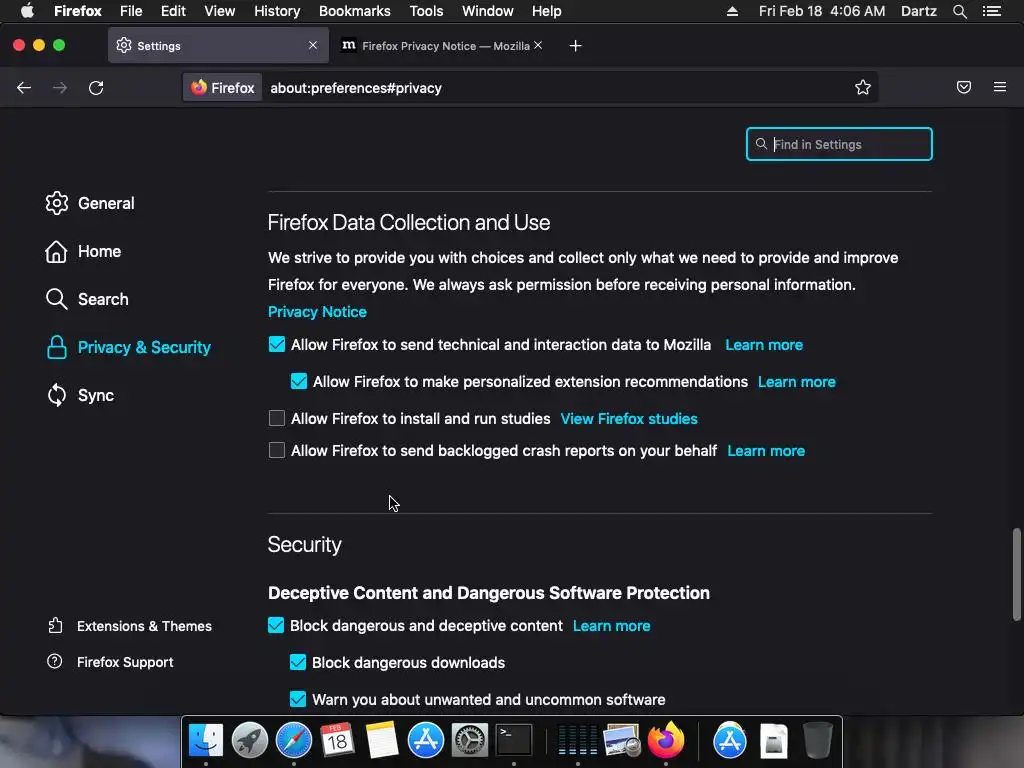Image resolution: width=1024 pixels, height=768 pixels.
Task: Click the Spotlight search icon in menu bar
Action: pyautogui.click(x=959, y=11)
